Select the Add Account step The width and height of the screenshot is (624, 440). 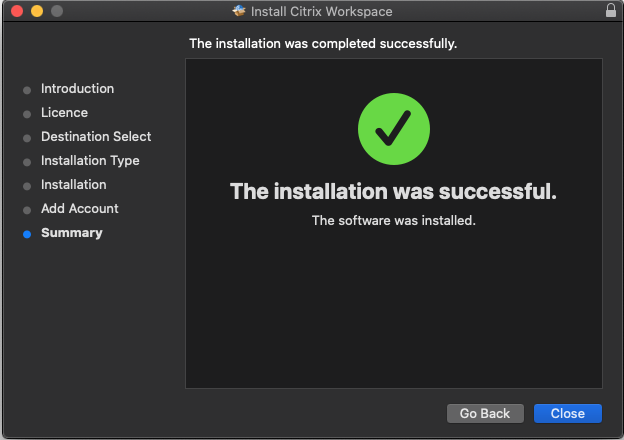[80, 208]
